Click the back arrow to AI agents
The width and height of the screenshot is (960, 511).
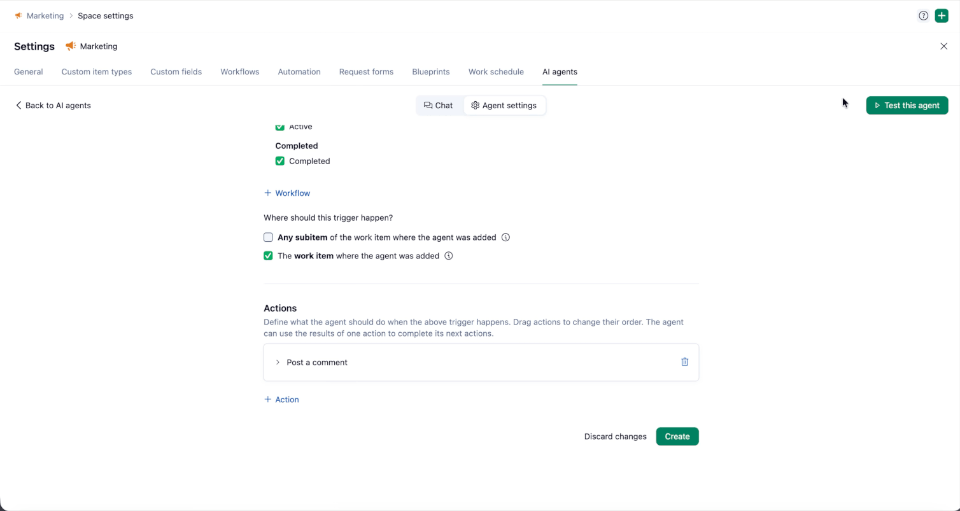pyautogui.click(x=18, y=105)
